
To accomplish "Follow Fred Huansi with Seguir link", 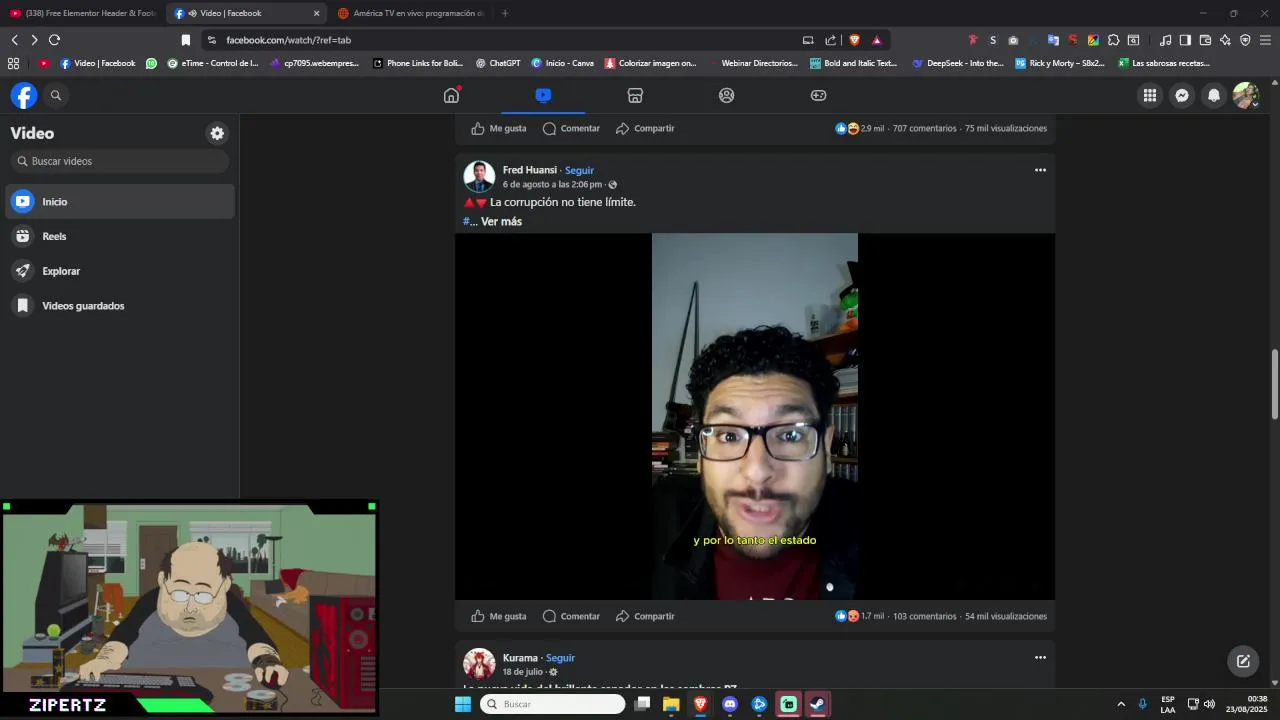I will pyautogui.click(x=579, y=170).
